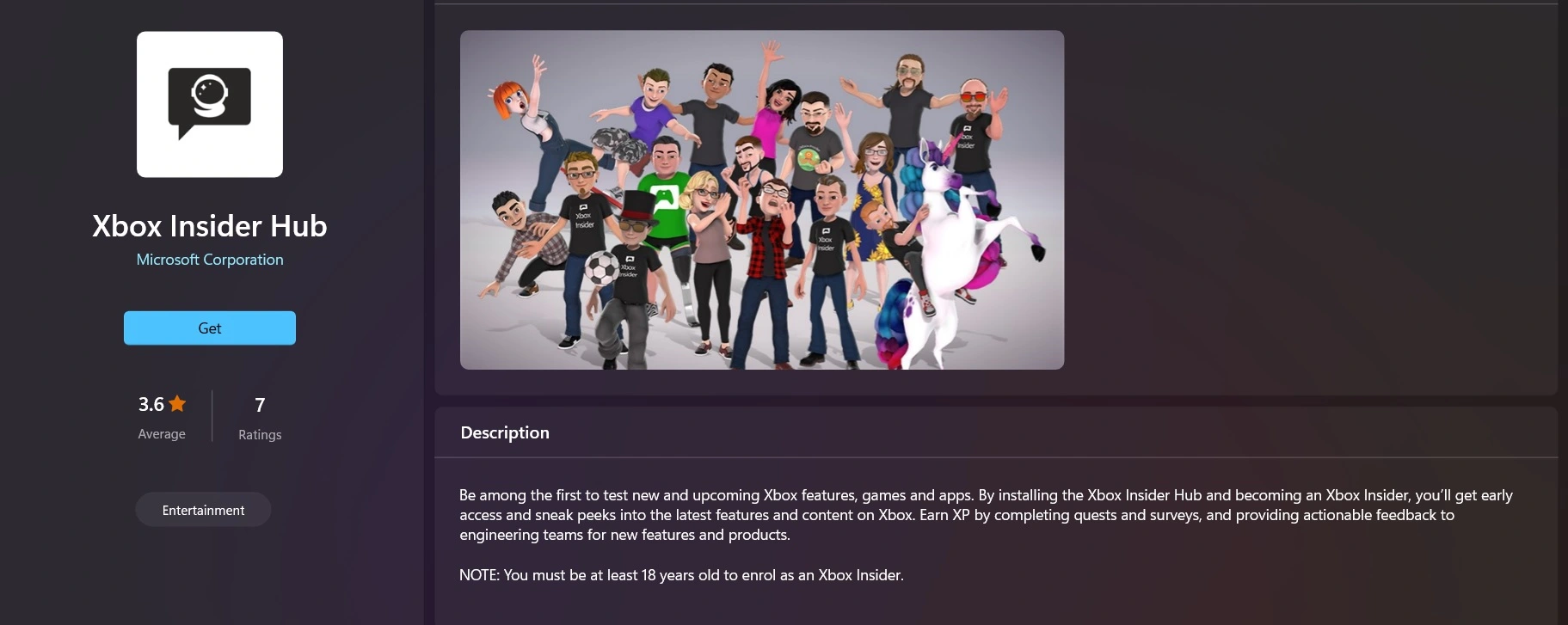Click the Average label under the score
Image resolution: width=1568 pixels, height=625 pixels.
(162, 434)
